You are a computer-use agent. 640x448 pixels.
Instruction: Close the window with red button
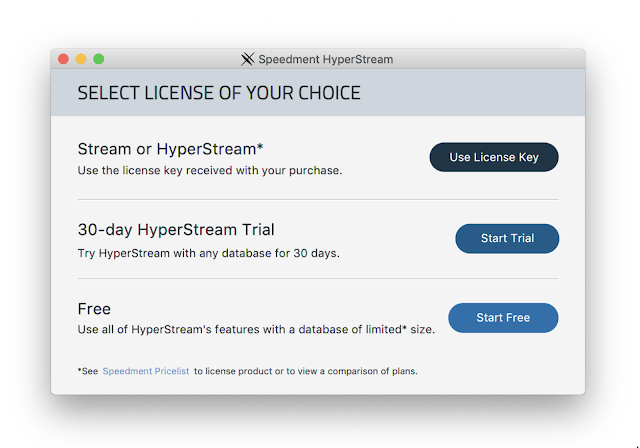tap(63, 59)
